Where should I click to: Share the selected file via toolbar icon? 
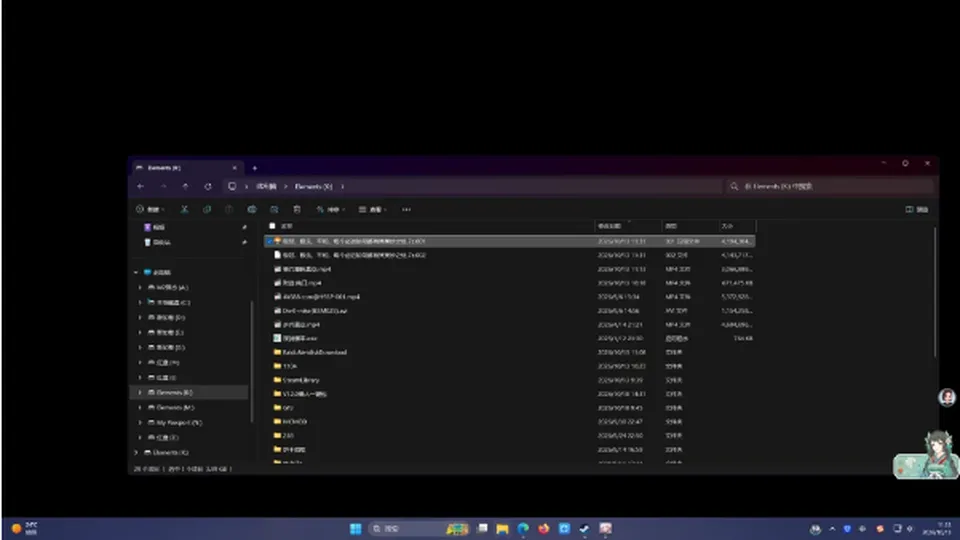coord(274,209)
